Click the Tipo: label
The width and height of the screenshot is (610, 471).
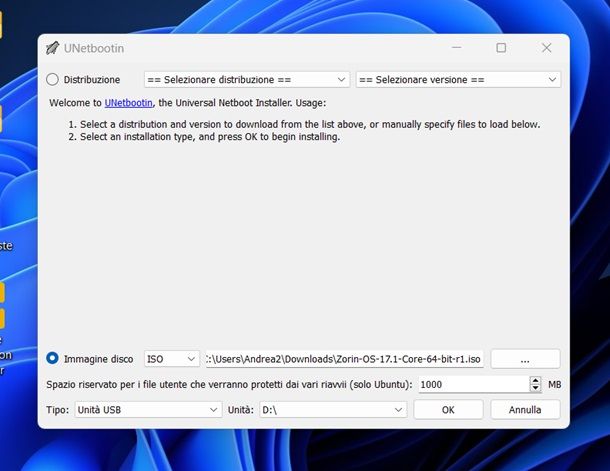pyautogui.click(x=58, y=410)
